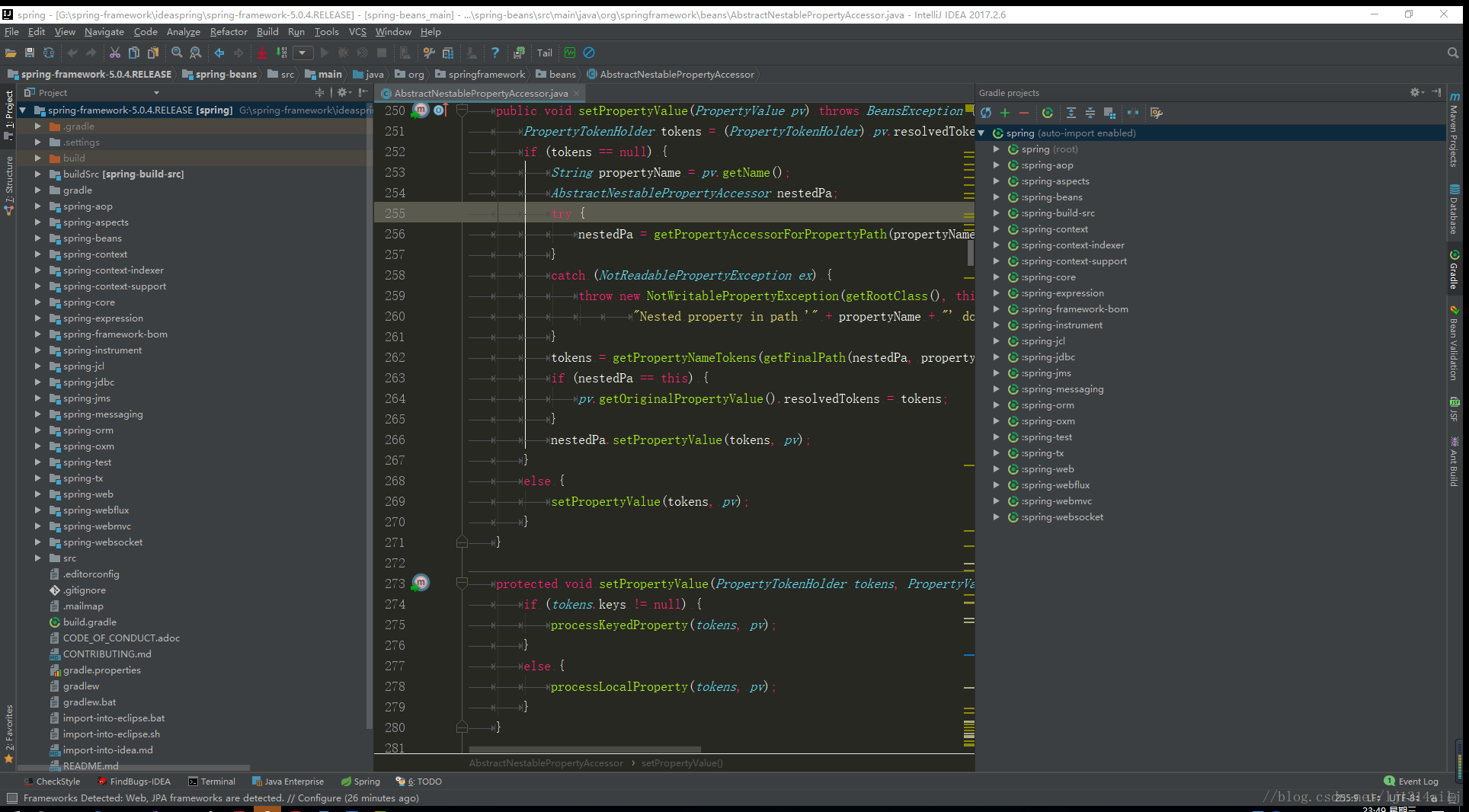Click the Execute Gradle Task icon
Screen dimensions: 1469x812
[x=1048, y=113]
